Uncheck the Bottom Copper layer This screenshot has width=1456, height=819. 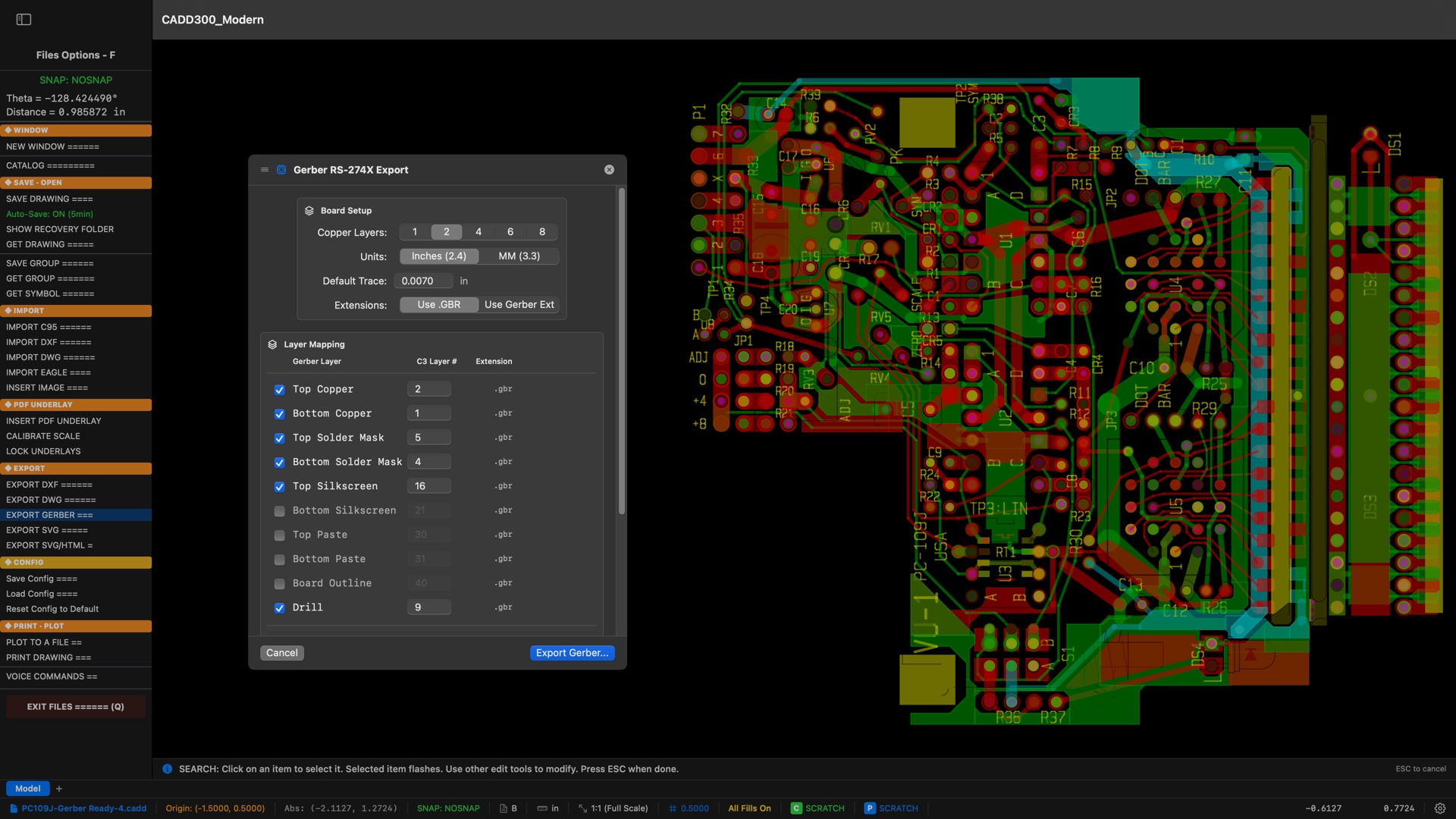point(280,414)
